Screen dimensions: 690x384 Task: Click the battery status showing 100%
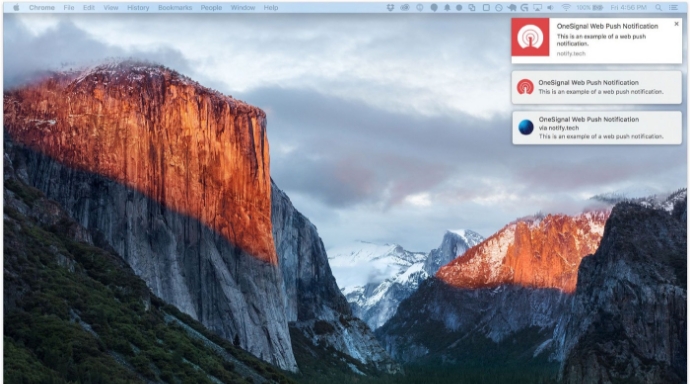point(589,7)
